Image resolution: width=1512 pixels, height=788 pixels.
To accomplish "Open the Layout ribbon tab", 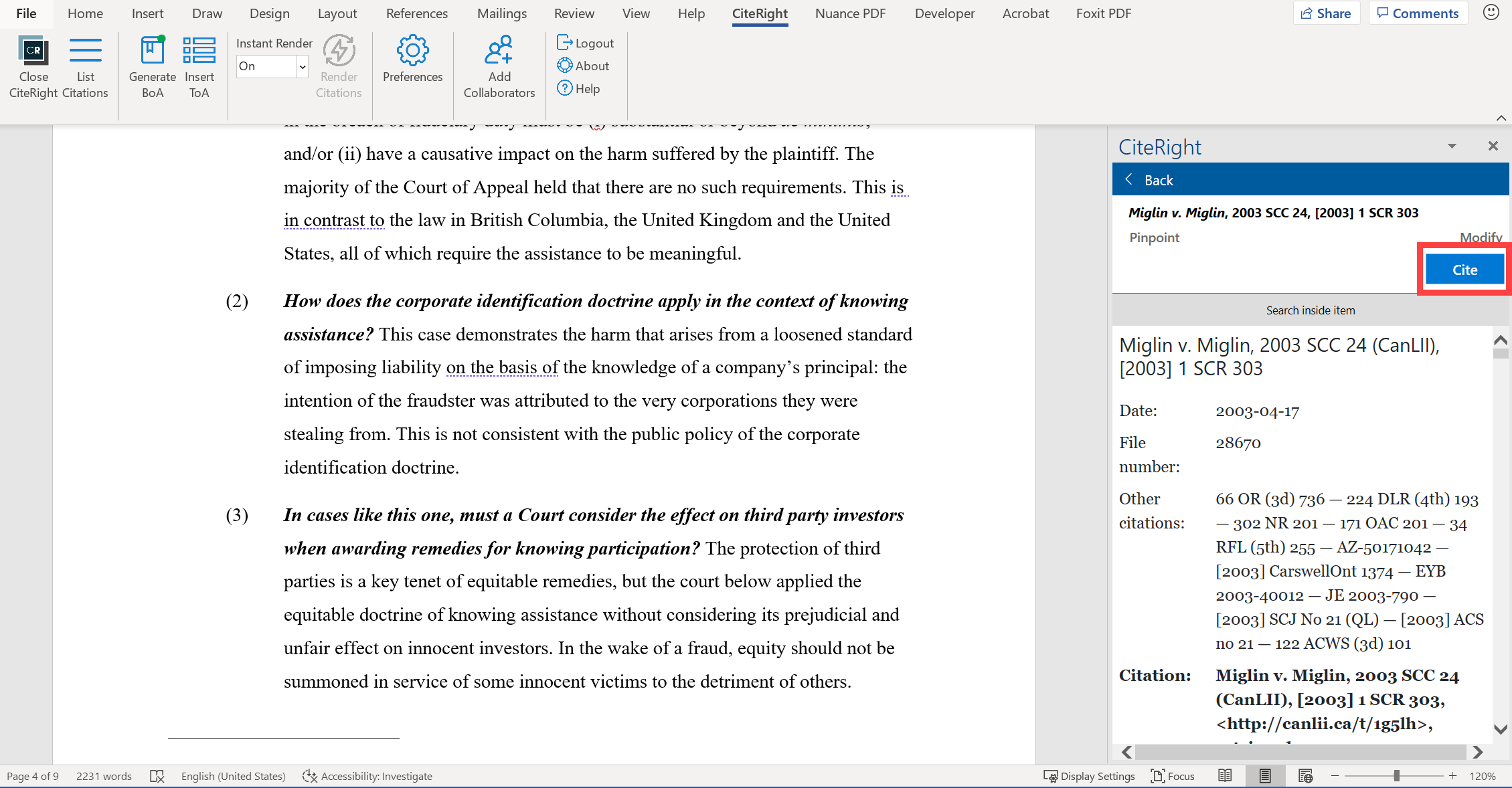I will 337,13.
